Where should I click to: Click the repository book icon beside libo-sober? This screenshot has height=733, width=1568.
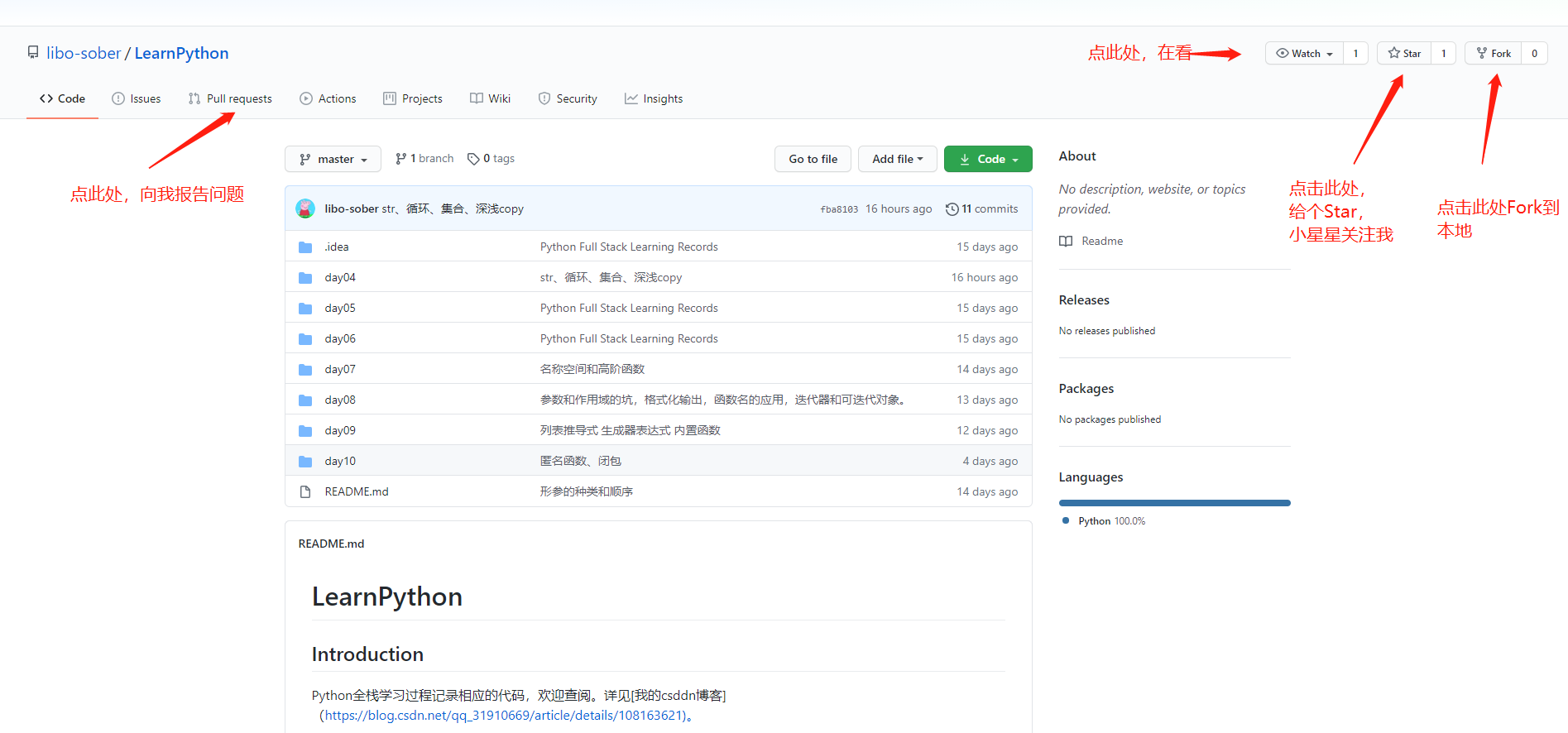[x=33, y=53]
